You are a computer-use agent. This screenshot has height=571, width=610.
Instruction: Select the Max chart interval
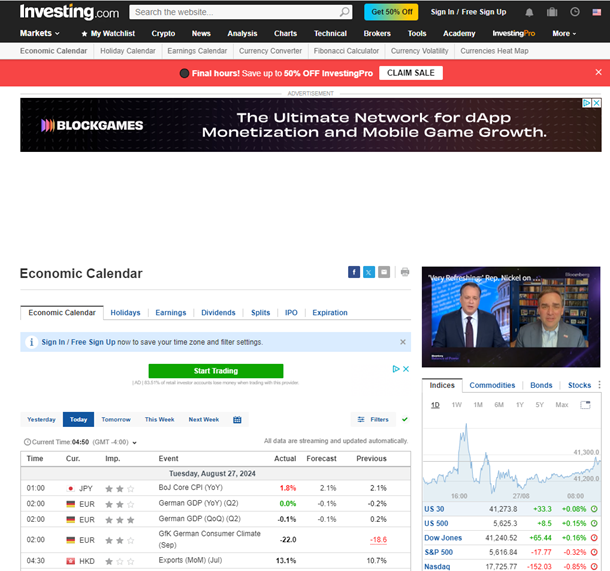[x=562, y=405]
